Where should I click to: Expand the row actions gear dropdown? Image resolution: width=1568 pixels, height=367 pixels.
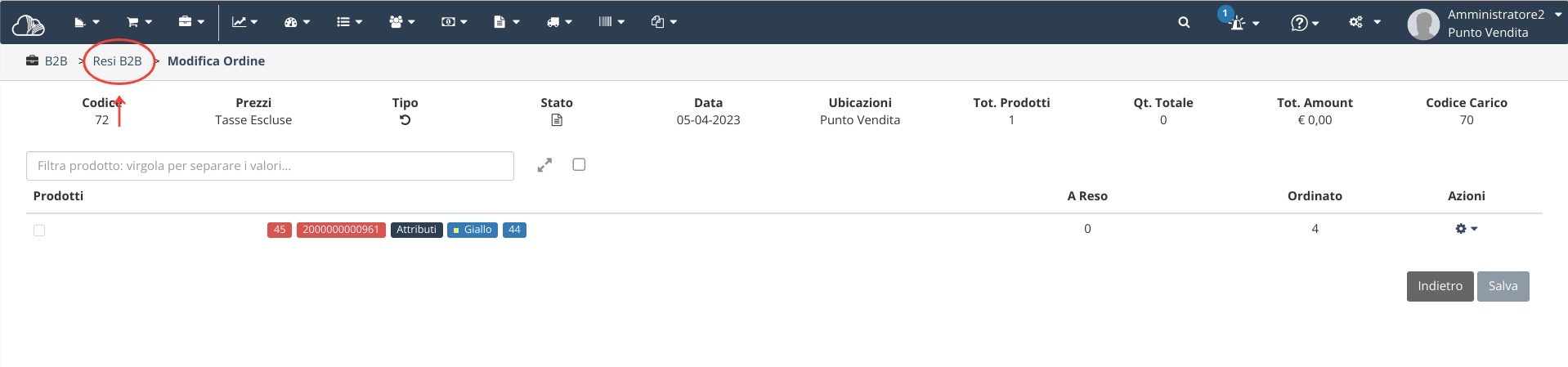(x=1467, y=229)
